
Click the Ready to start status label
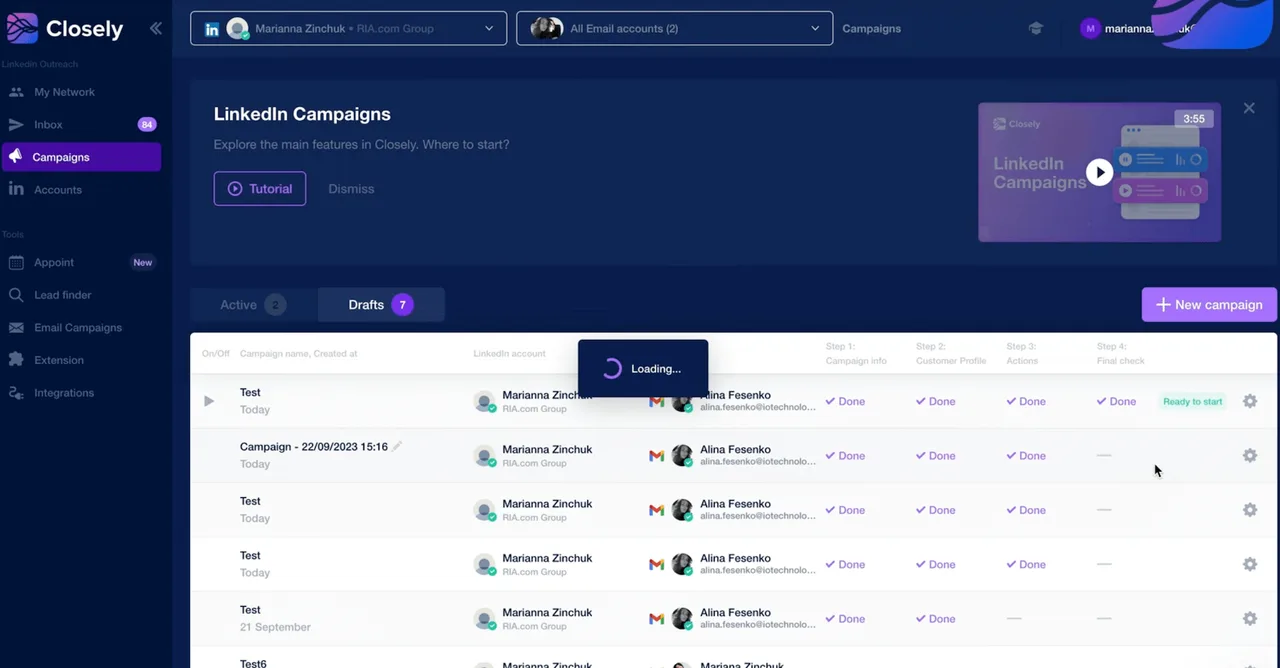pyautogui.click(x=1192, y=401)
